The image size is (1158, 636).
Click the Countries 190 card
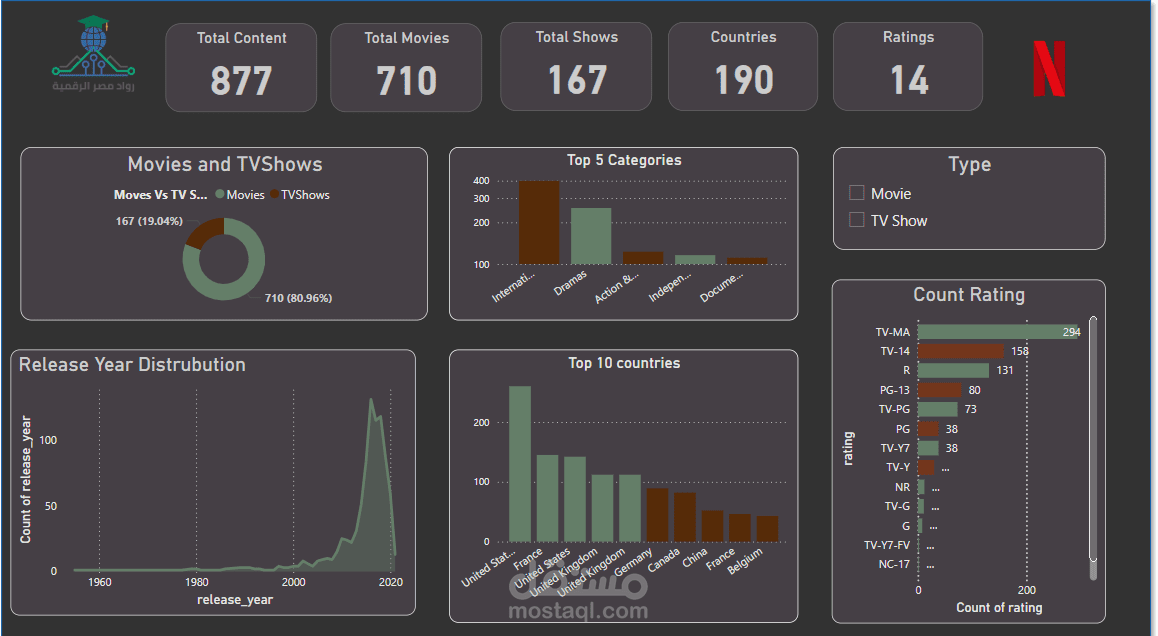pos(742,66)
